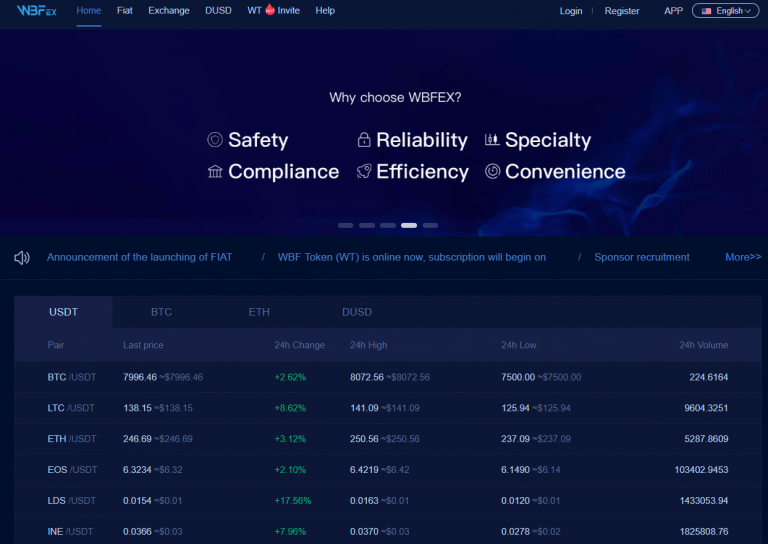This screenshot has width=768, height=544.
Task: Click the Reliability lock icon
Action: (364, 141)
